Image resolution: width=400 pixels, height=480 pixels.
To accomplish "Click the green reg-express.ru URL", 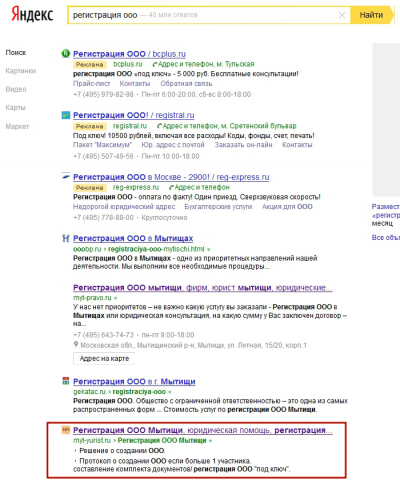I will 136,187.
